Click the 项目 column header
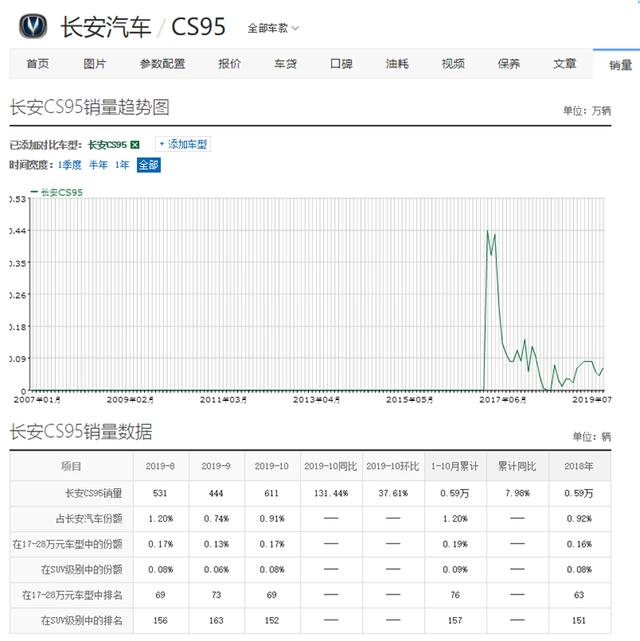 (71, 466)
